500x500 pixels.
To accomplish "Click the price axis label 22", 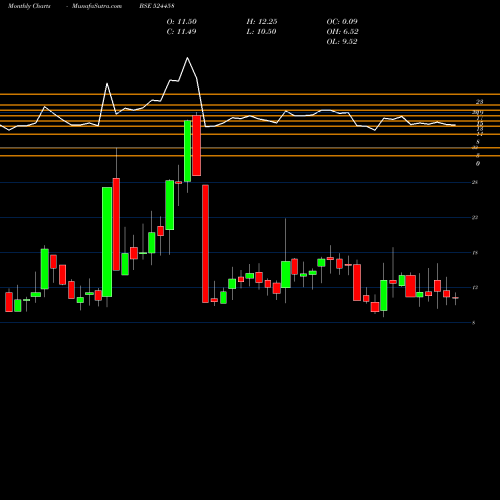I will [x=475, y=217].
